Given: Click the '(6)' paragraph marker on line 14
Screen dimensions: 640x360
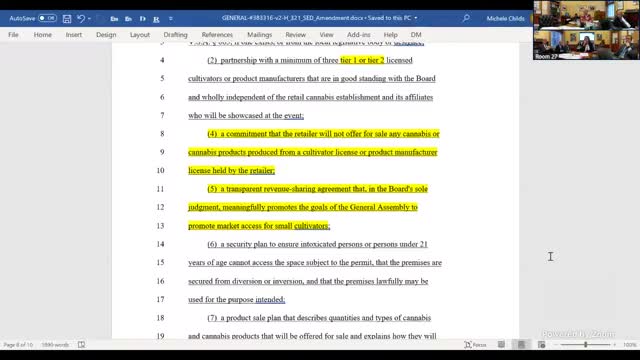Looking at the screenshot, I should click(x=212, y=244).
